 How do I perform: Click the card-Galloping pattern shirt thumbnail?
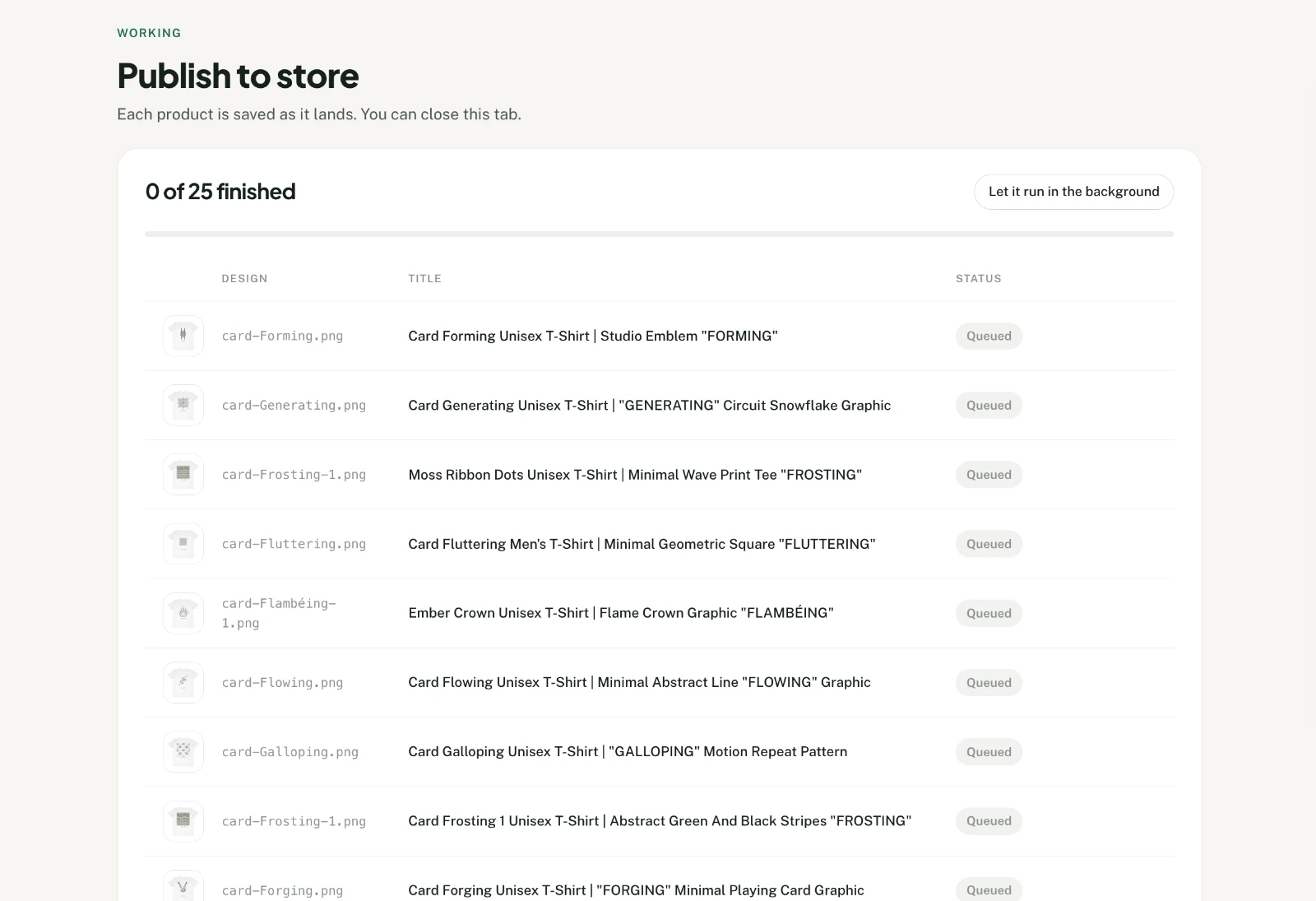[x=183, y=751]
